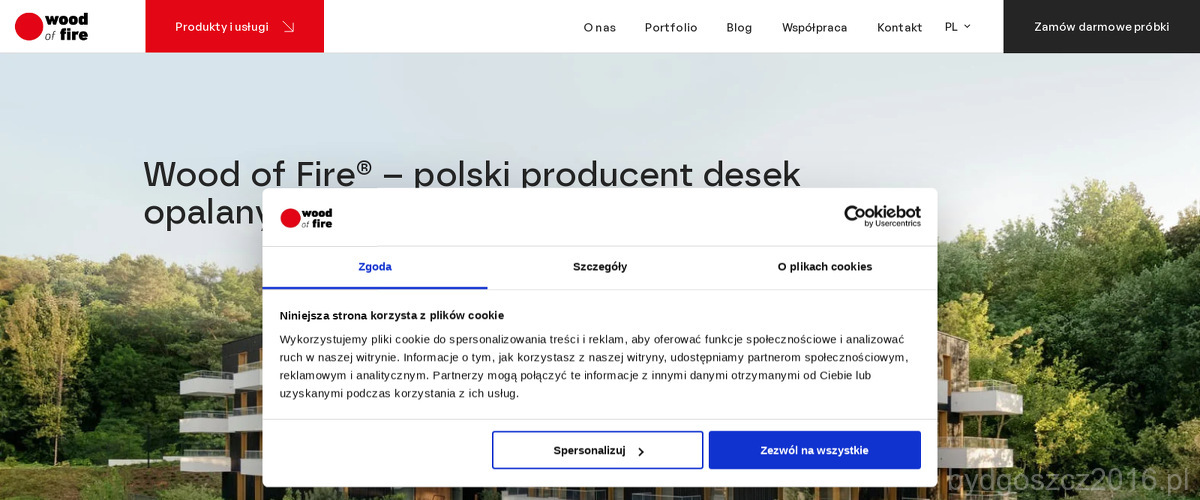The height and width of the screenshot is (500, 1200).
Task: Visit the Blog section
Action: (x=739, y=27)
